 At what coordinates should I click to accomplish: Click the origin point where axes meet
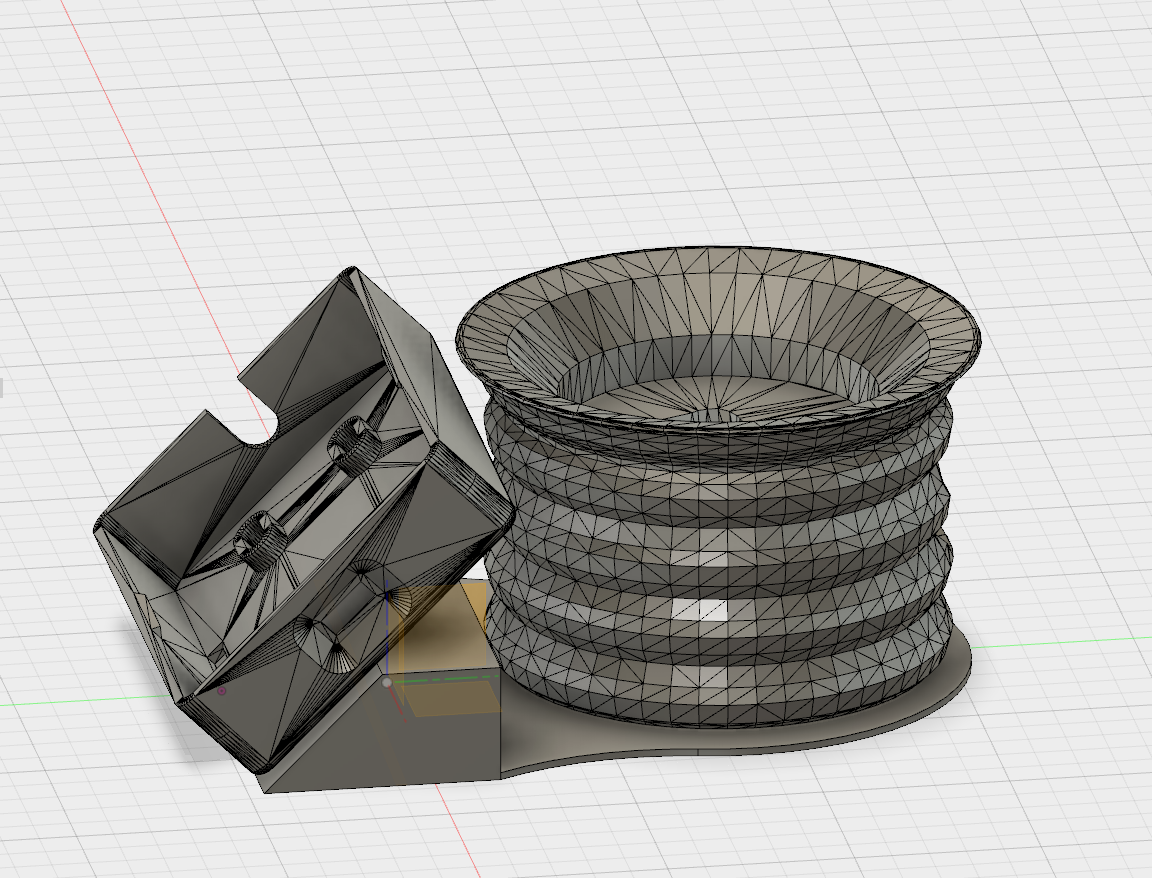pyautogui.click(x=387, y=683)
